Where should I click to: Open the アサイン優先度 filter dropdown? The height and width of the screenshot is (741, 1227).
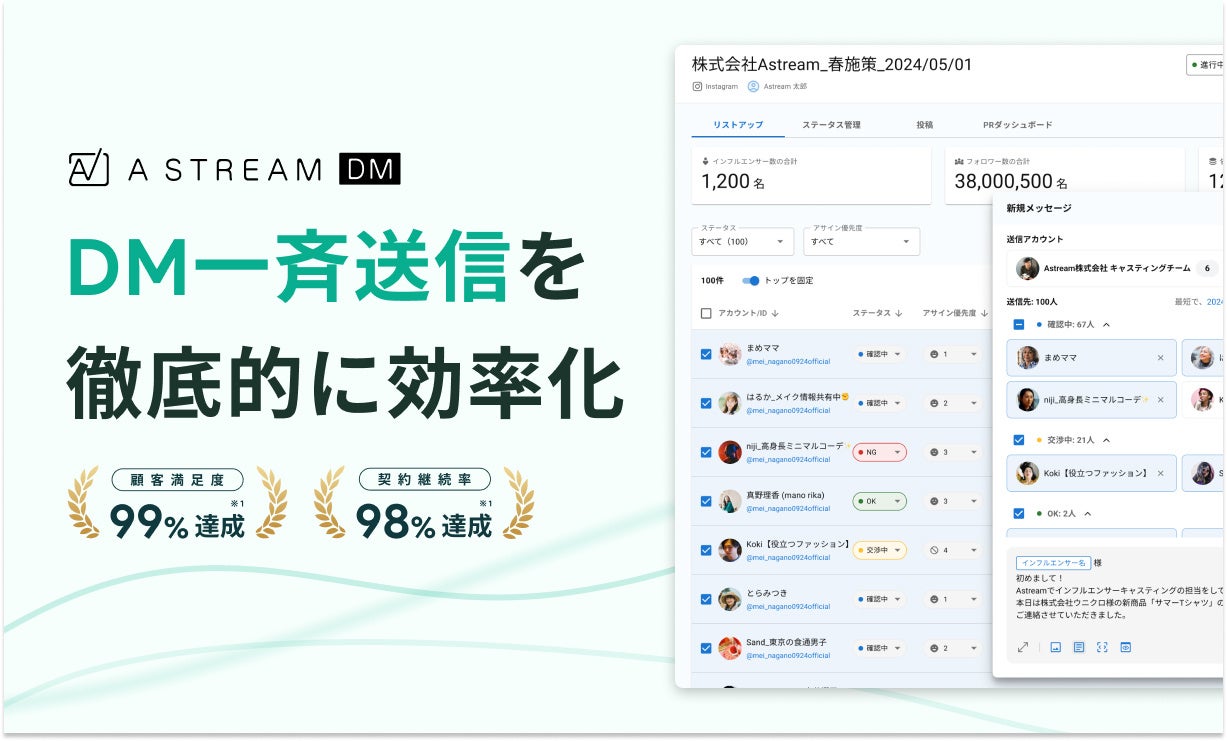[x=861, y=241]
